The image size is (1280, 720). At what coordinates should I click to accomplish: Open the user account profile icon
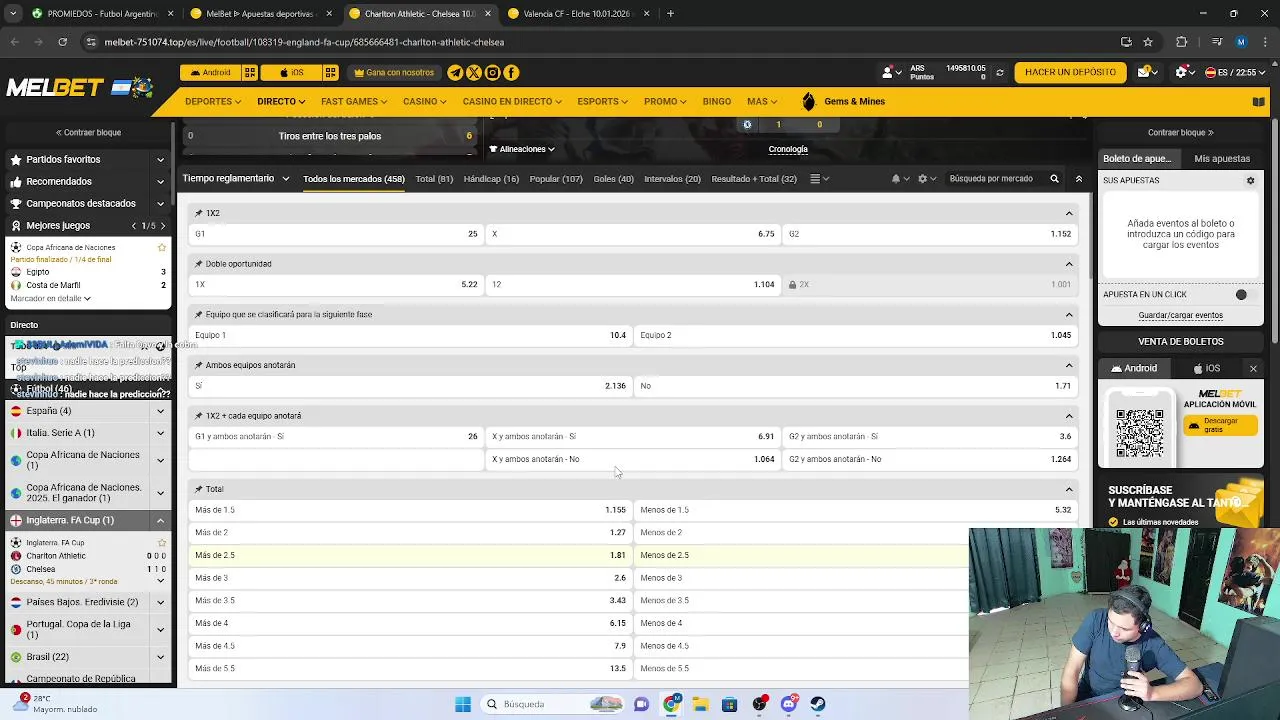(887, 72)
